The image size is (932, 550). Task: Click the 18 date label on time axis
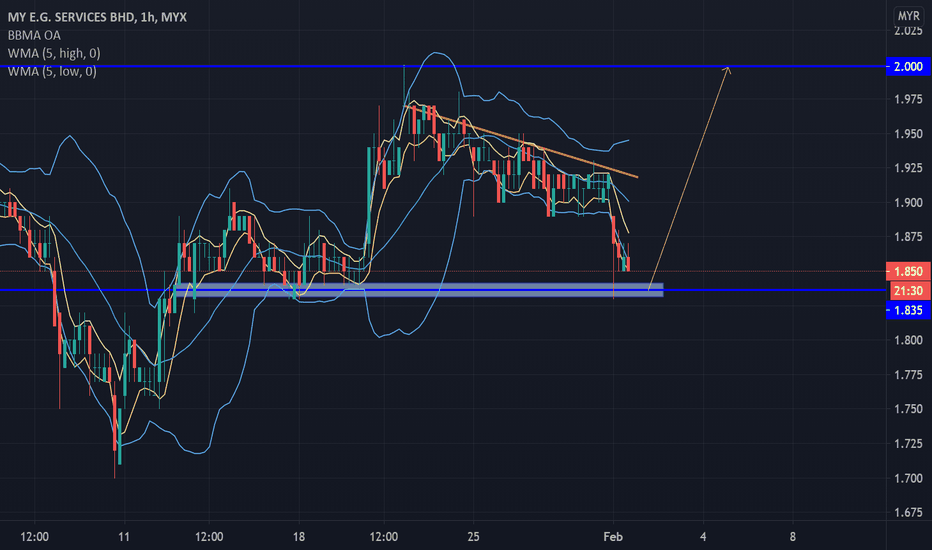click(x=298, y=537)
